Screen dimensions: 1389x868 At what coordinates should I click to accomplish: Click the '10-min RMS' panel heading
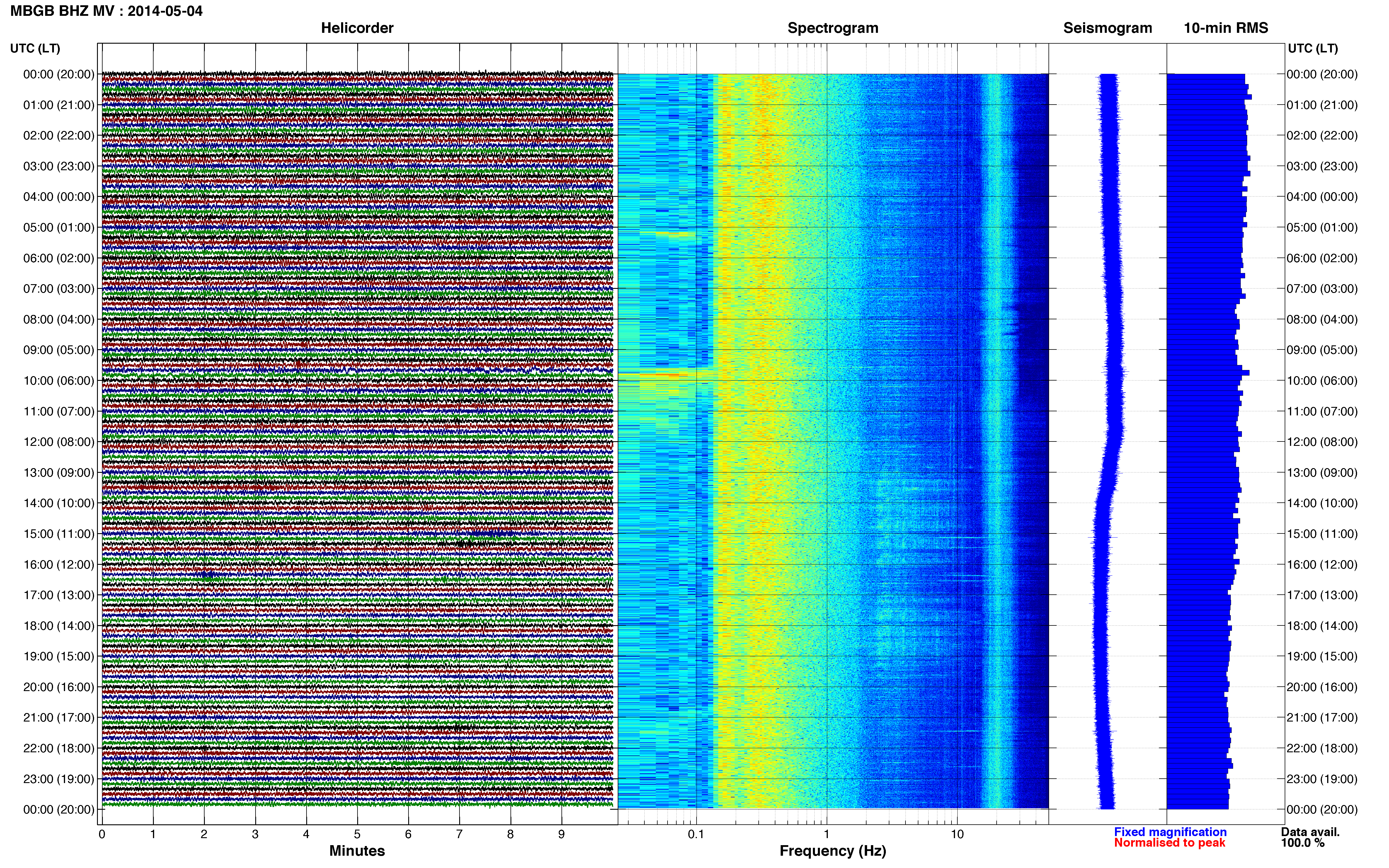[1226, 28]
